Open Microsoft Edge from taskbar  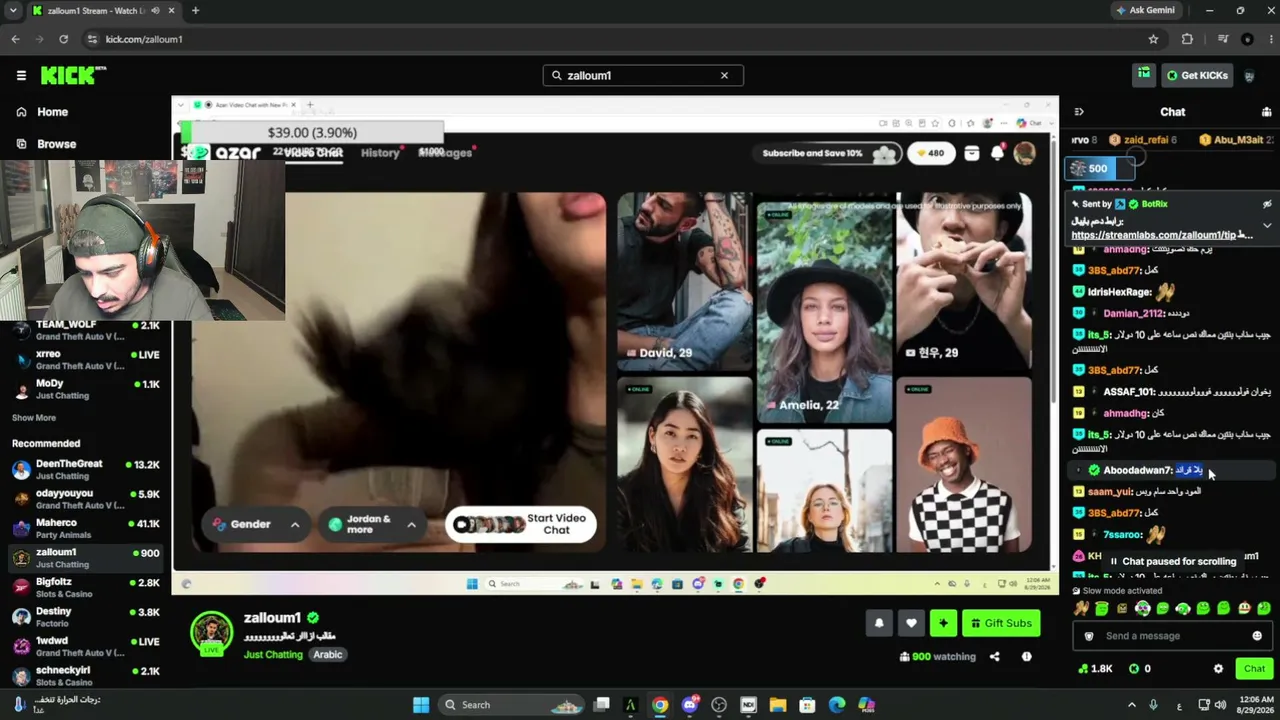coord(836,705)
